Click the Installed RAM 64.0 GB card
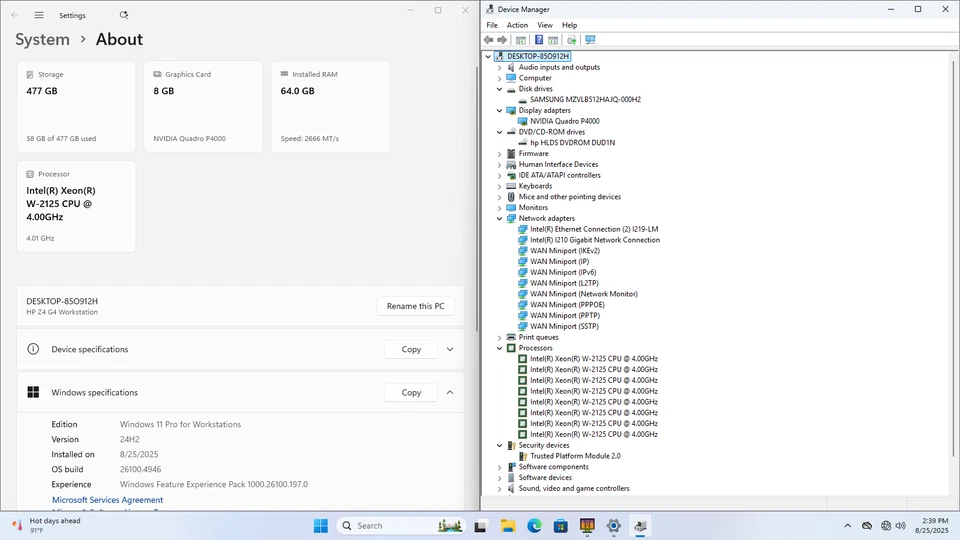This screenshot has width=960, height=540. [x=331, y=107]
